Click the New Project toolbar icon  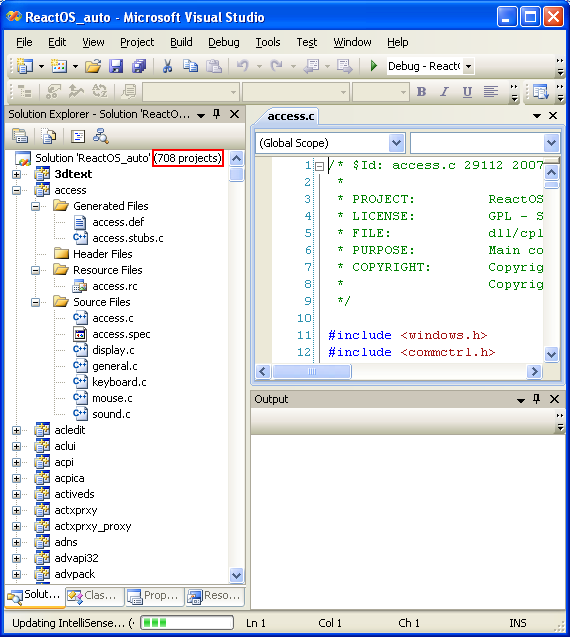click(x=25, y=66)
